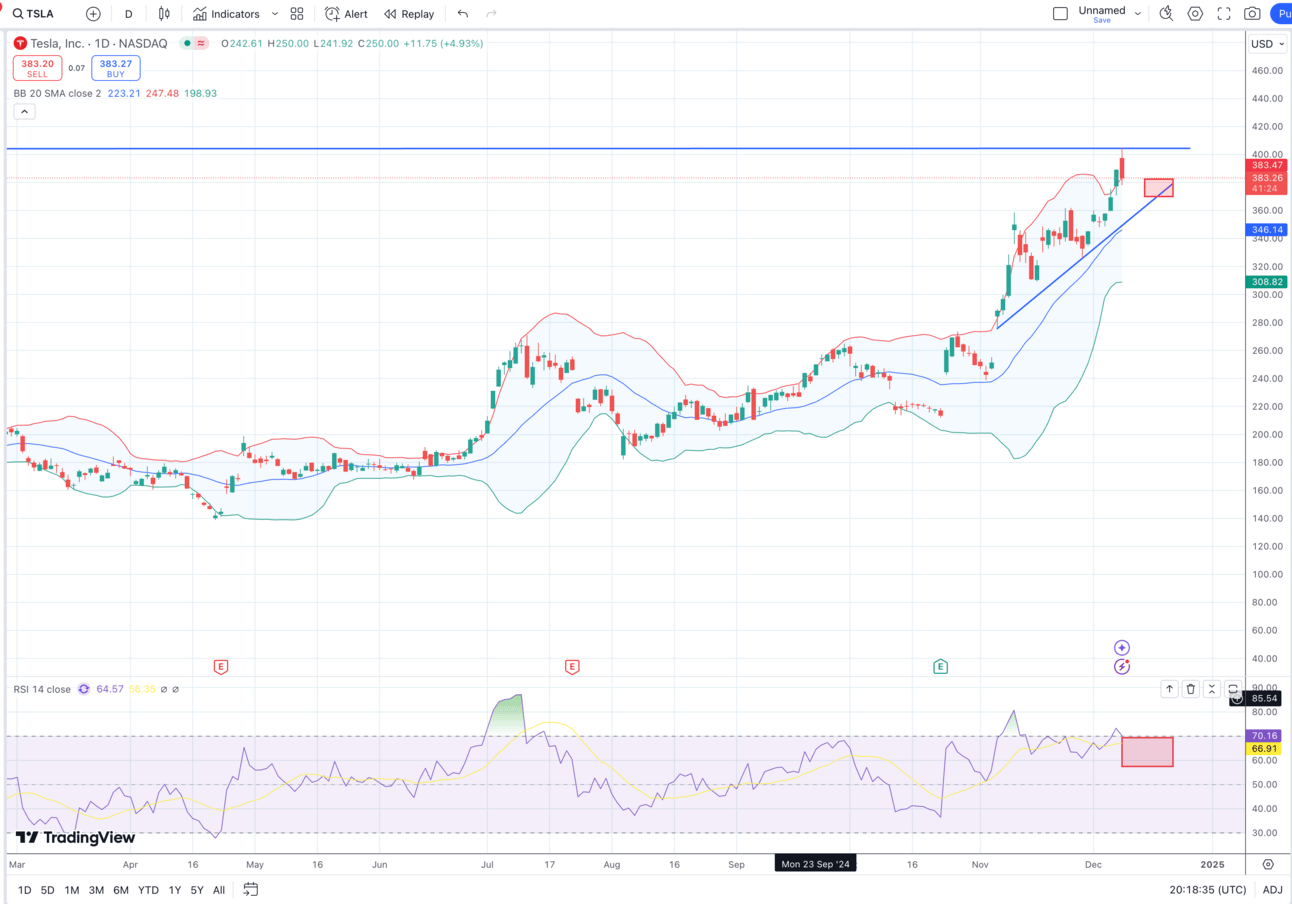Collapse the RSI pane
This screenshot has height=904, width=1292.
point(1211,689)
